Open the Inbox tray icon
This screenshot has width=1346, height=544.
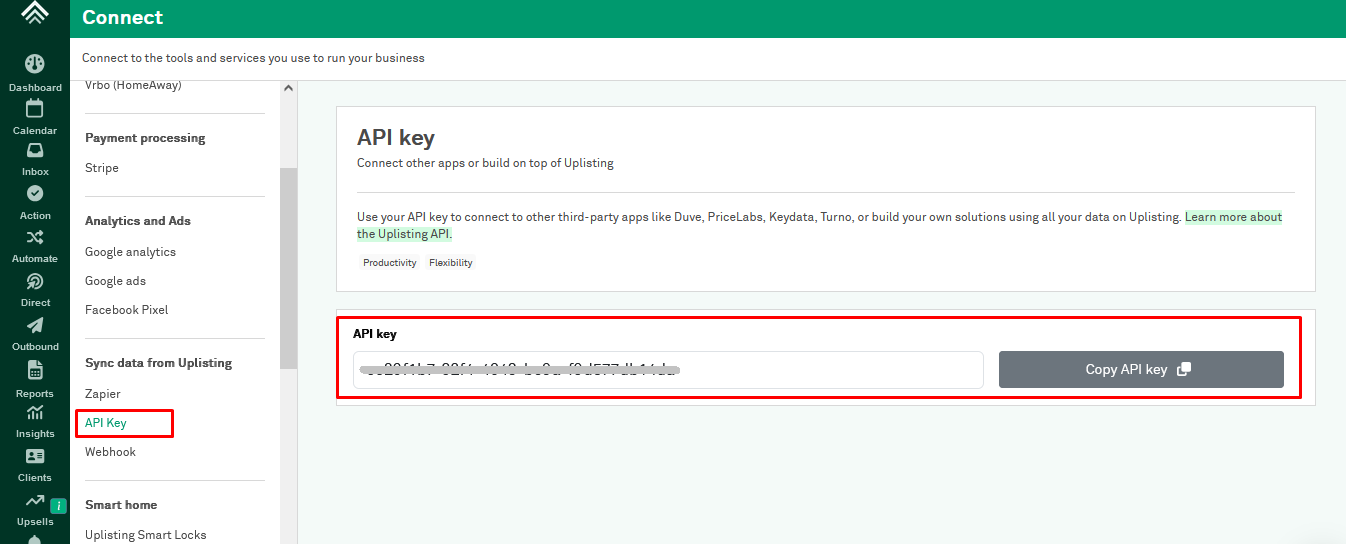pos(35,151)
